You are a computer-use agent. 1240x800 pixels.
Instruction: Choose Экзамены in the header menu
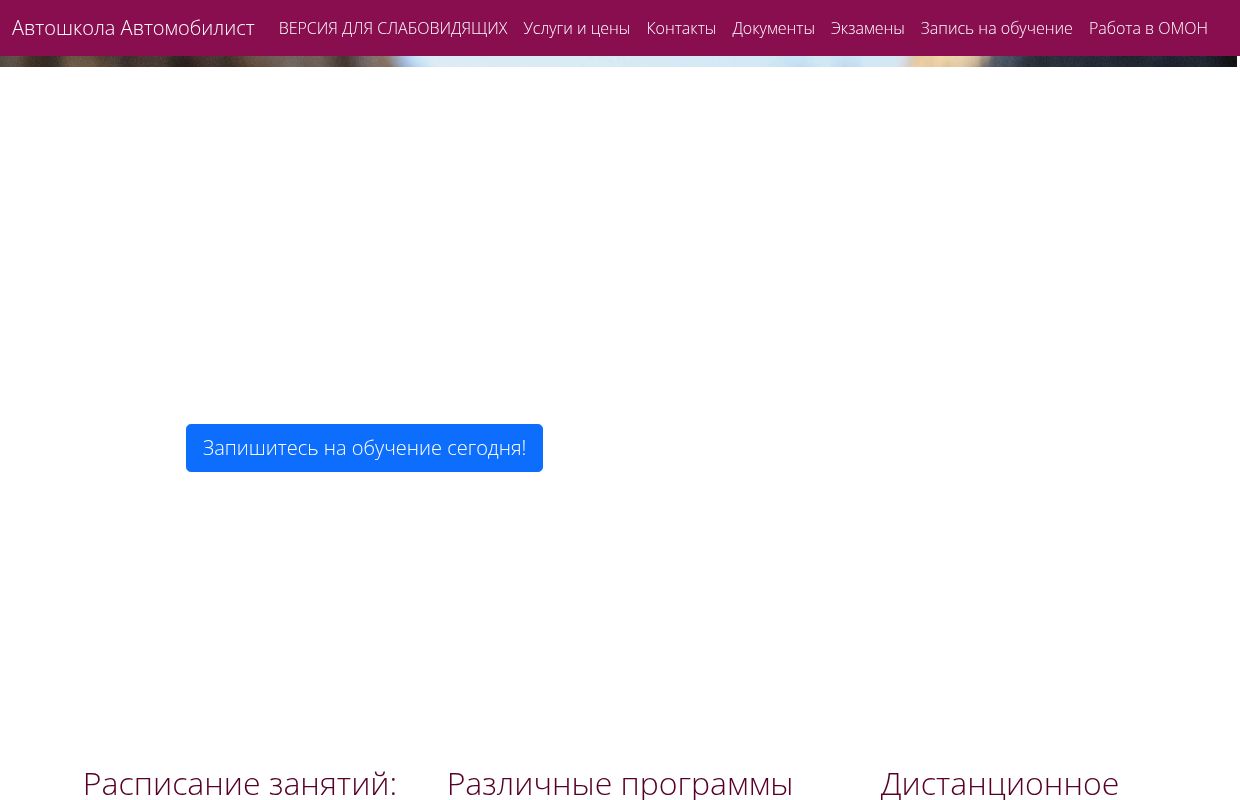867,28
